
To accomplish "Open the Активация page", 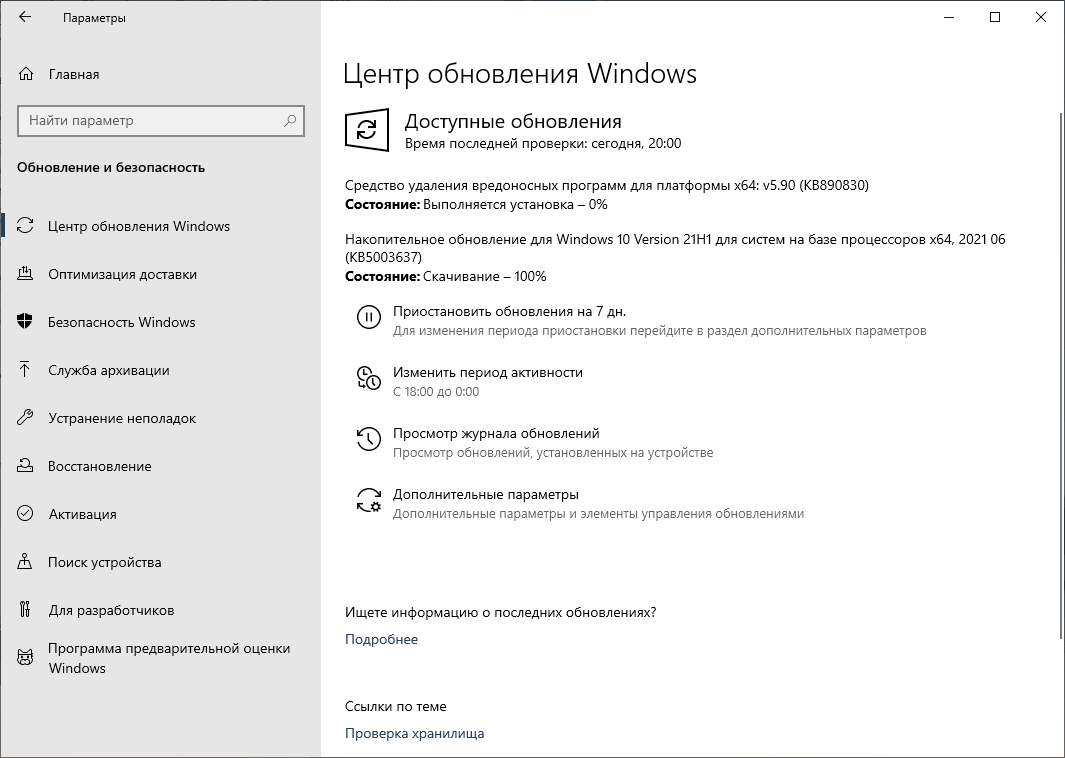I will click(x=85, y=514).
